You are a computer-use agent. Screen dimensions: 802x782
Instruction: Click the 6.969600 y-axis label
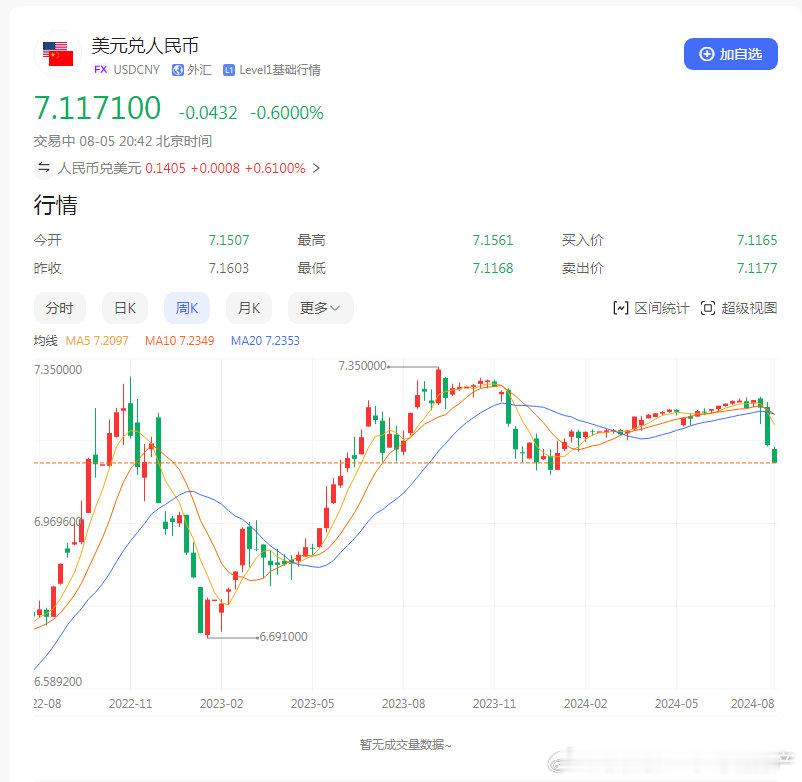[58, 521]
